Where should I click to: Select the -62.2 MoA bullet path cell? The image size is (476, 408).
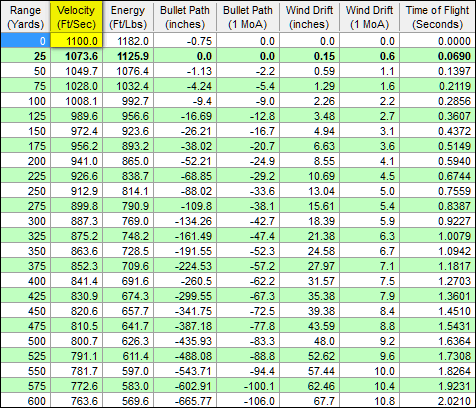point(248,281)
